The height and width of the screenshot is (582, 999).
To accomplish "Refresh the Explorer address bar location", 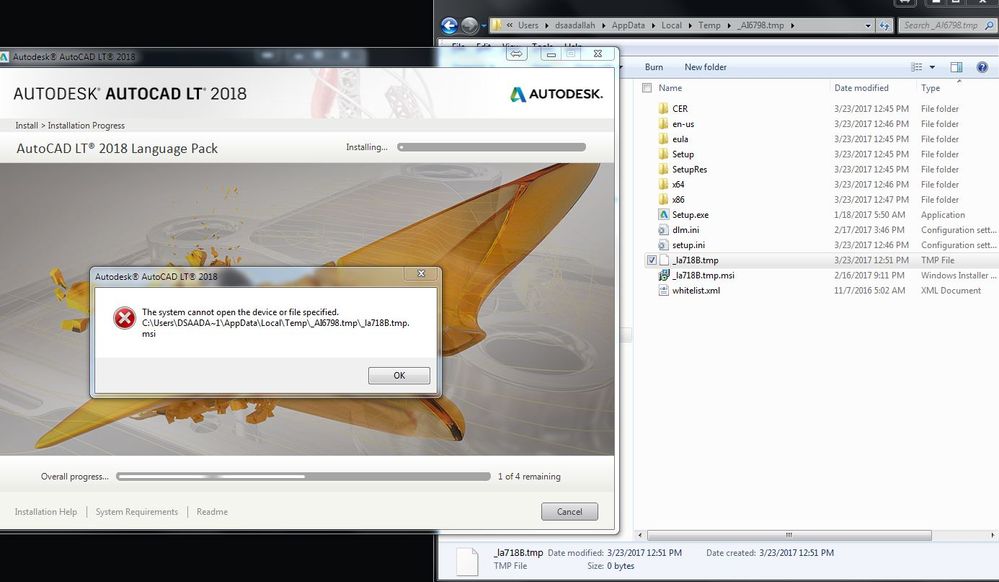I will coord(884,25).
